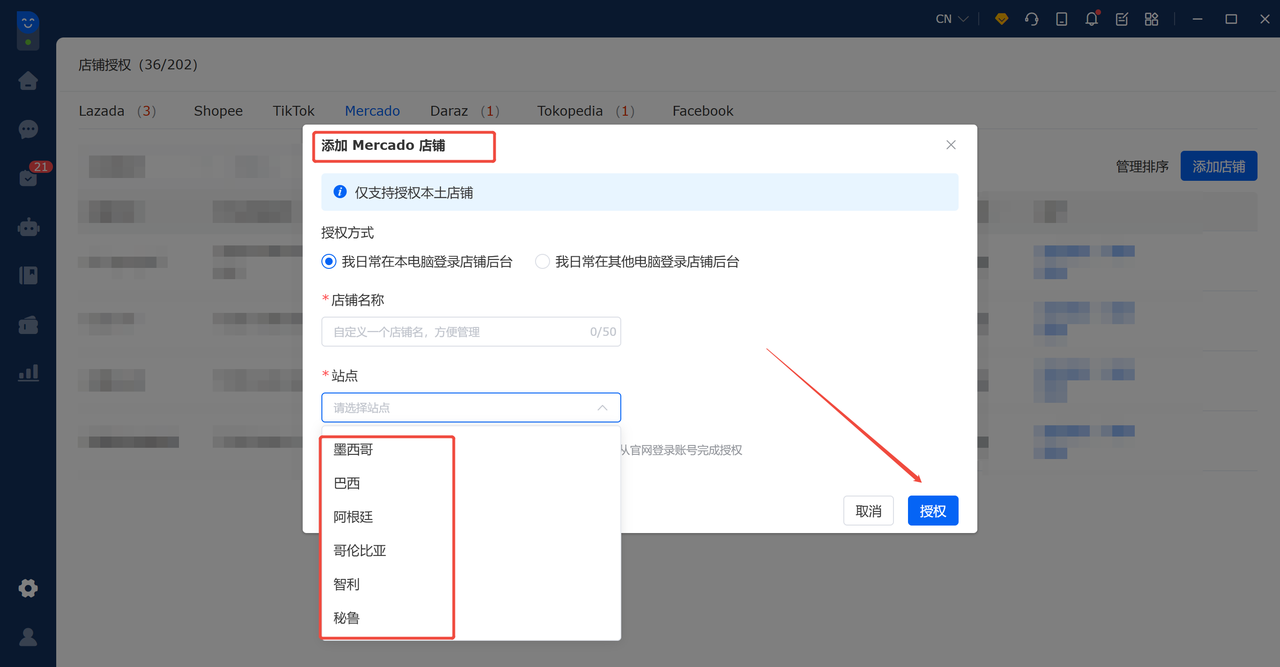Switch to the Mercado tab
Screen dimensions: 1280x667
point(372,111)
